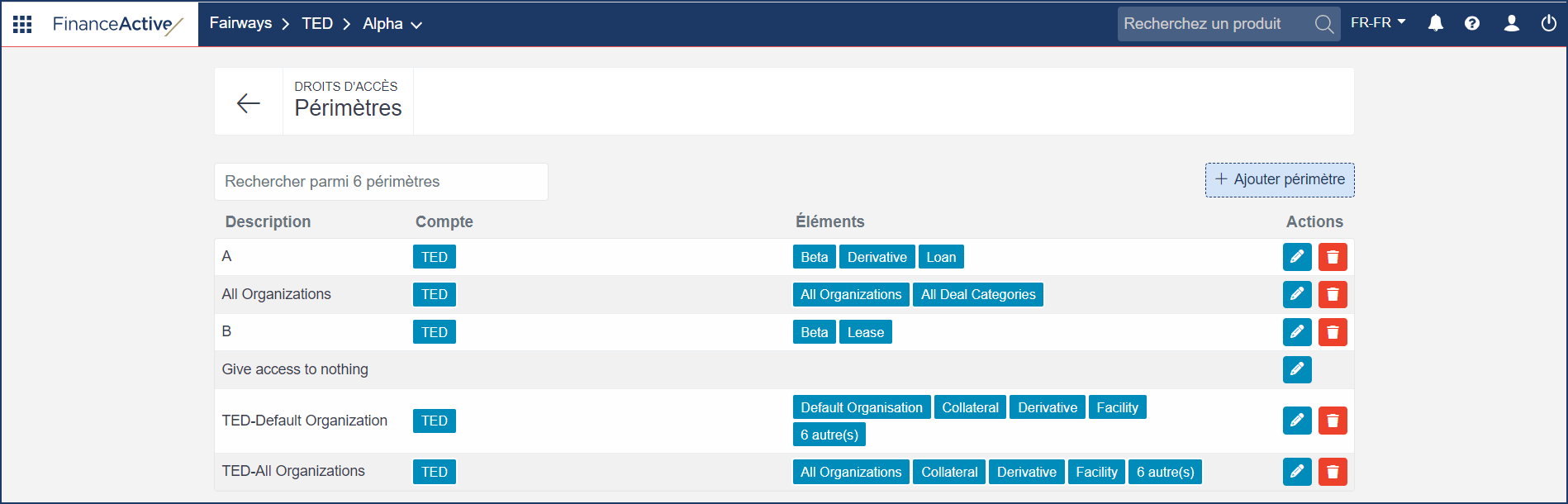Image resolution: width=1568 pixels, height=504 pixels.
Task: Edit the TED-Default Organization perimeter
Action: [1297, 421]
